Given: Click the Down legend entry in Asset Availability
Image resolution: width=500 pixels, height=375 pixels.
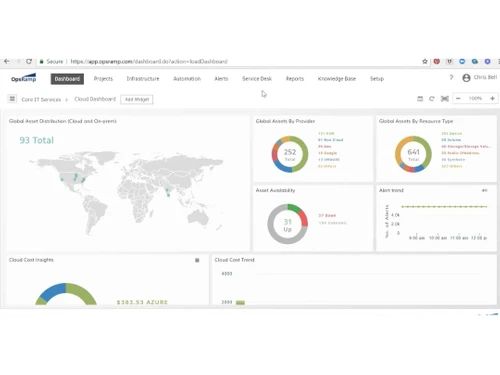Looking at the screenshot, I should 327,215.
